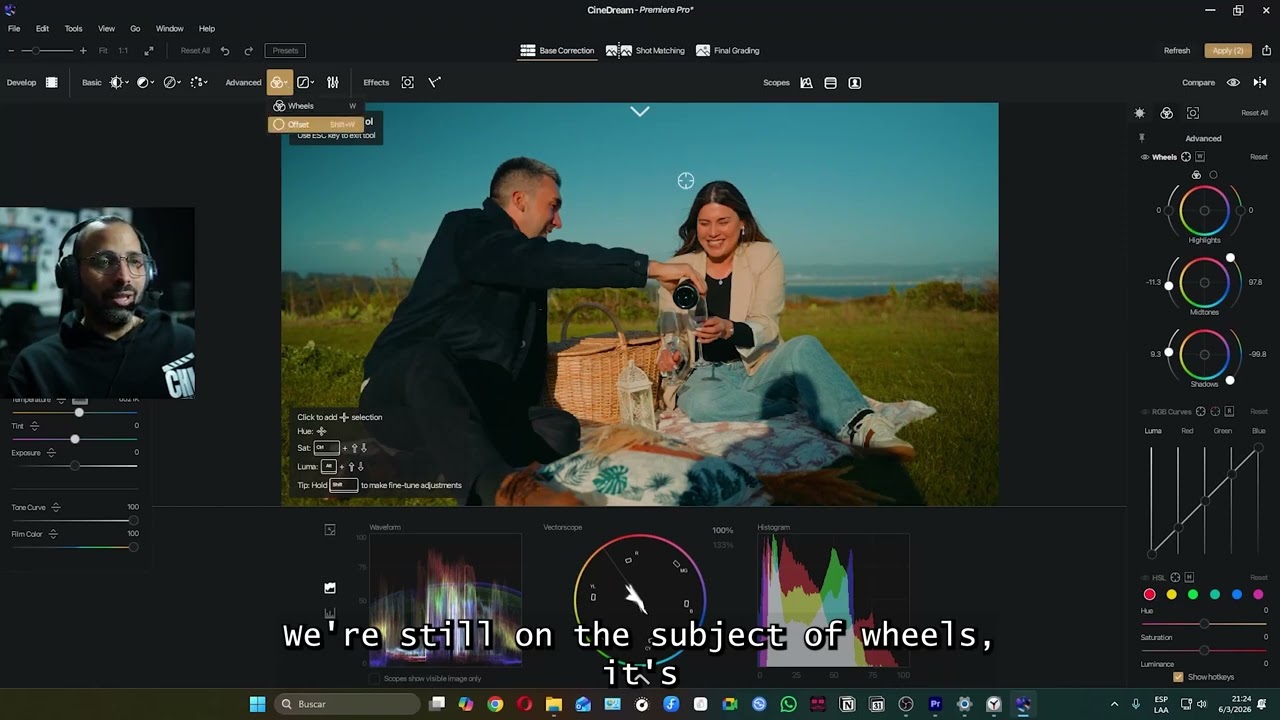The width and height of the screenshot is (1280, 720).
Task: Click the Advanced sliders mixer icon
Action: [x=333, y=82]
